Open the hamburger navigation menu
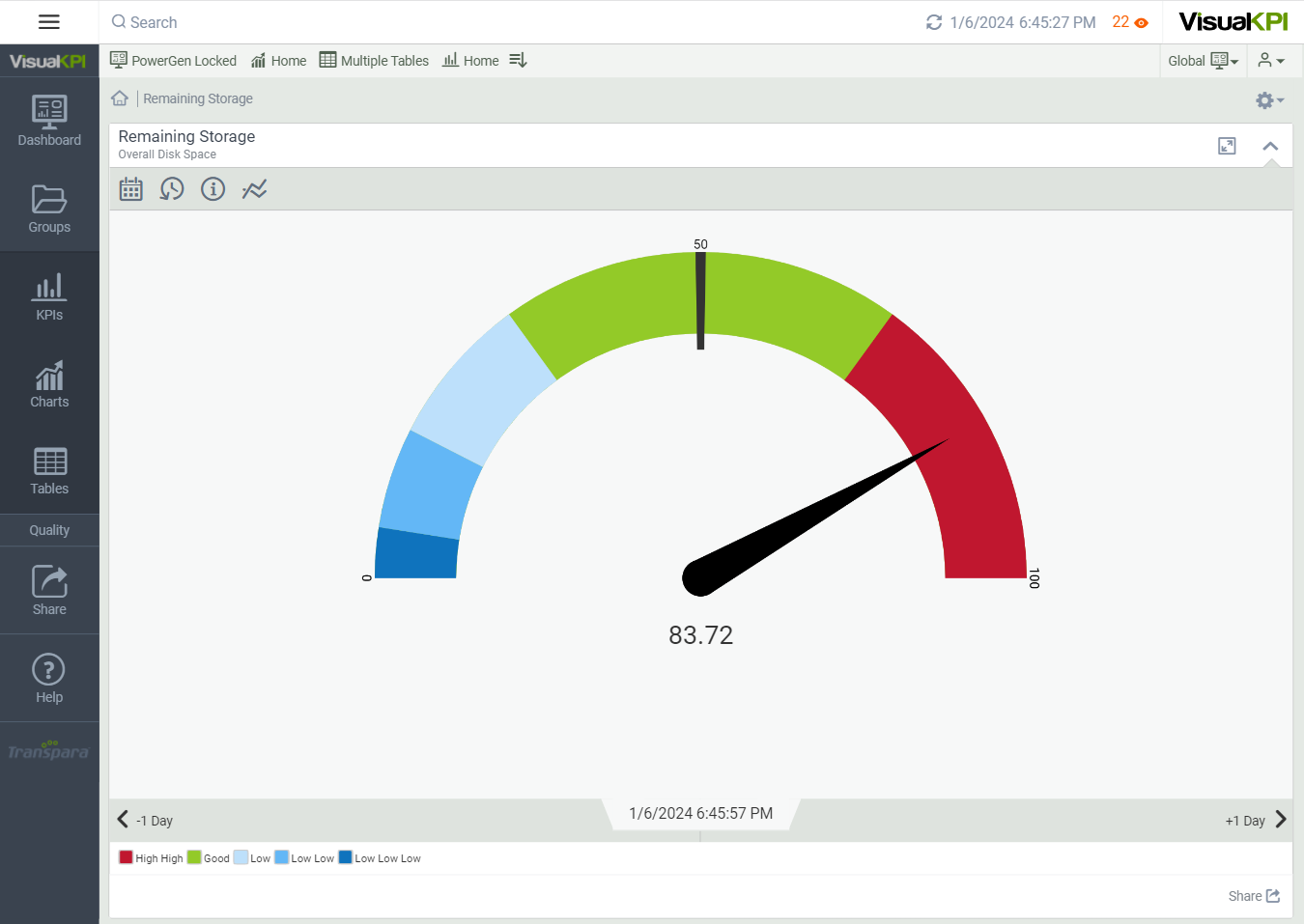Screen dimensions: 1304x924 tap(49, 22)
